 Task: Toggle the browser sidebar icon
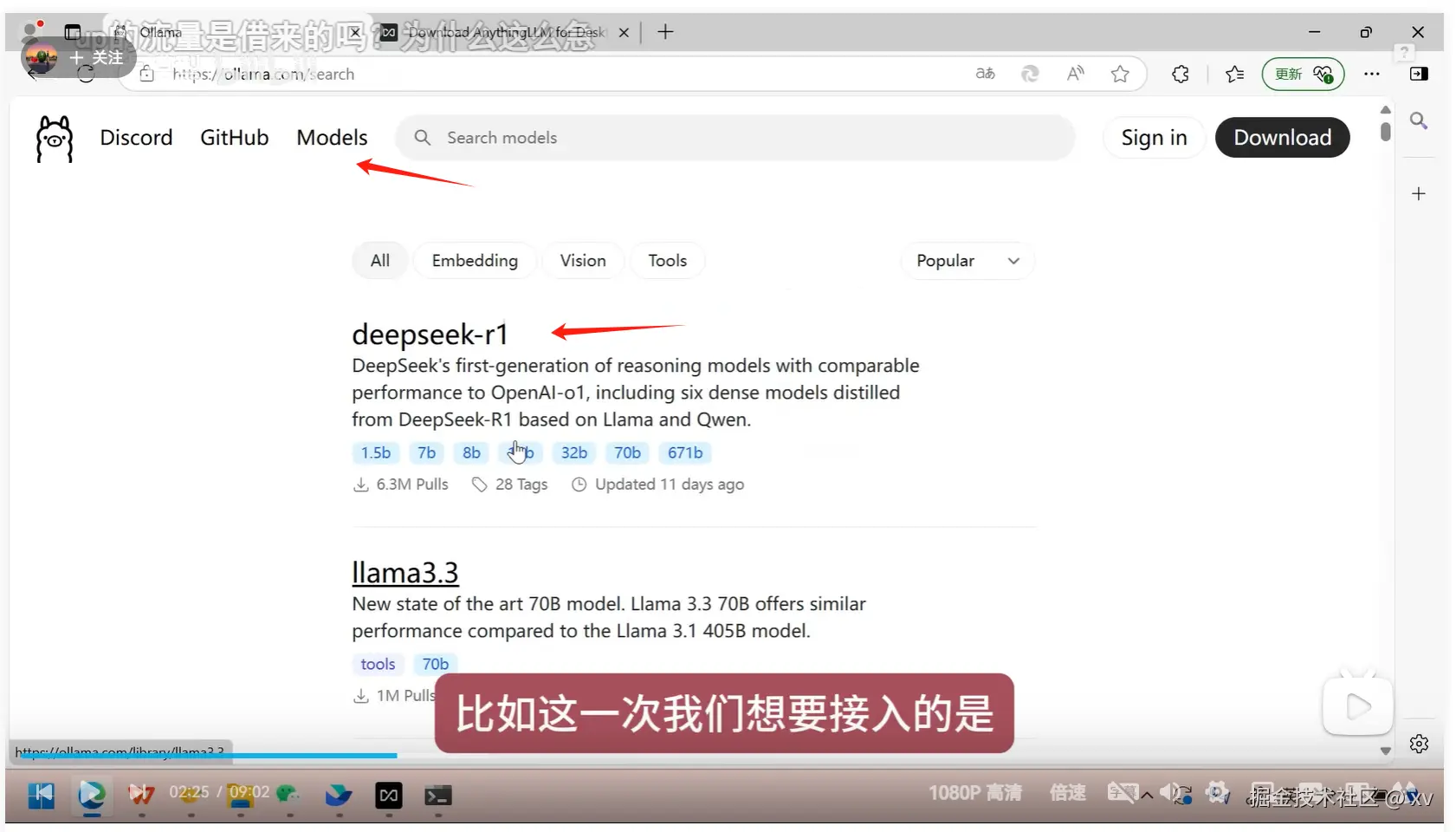point(1419,74)
